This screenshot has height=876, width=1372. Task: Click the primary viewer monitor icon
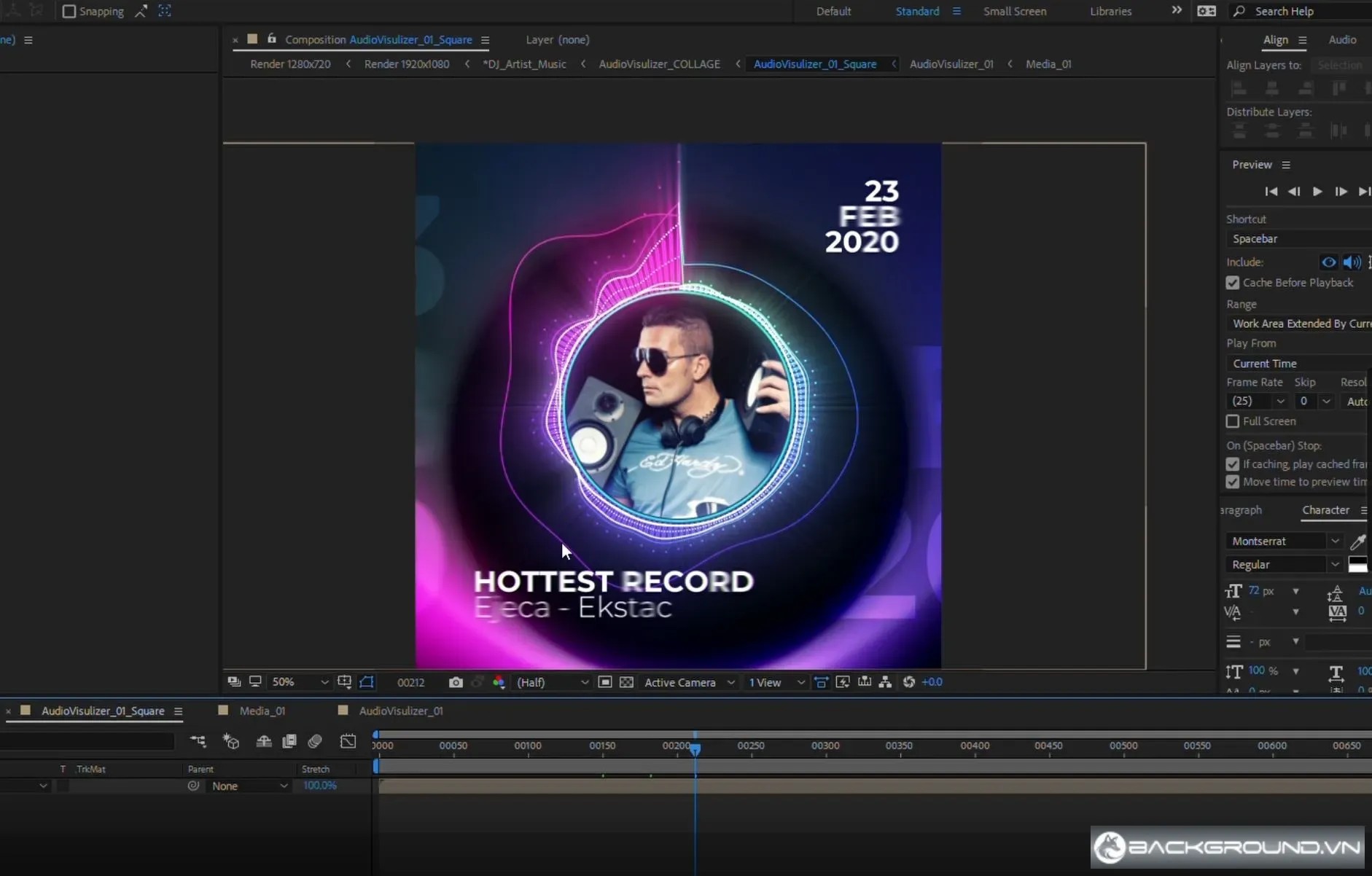pyautogui.click(x=255, y=682)
